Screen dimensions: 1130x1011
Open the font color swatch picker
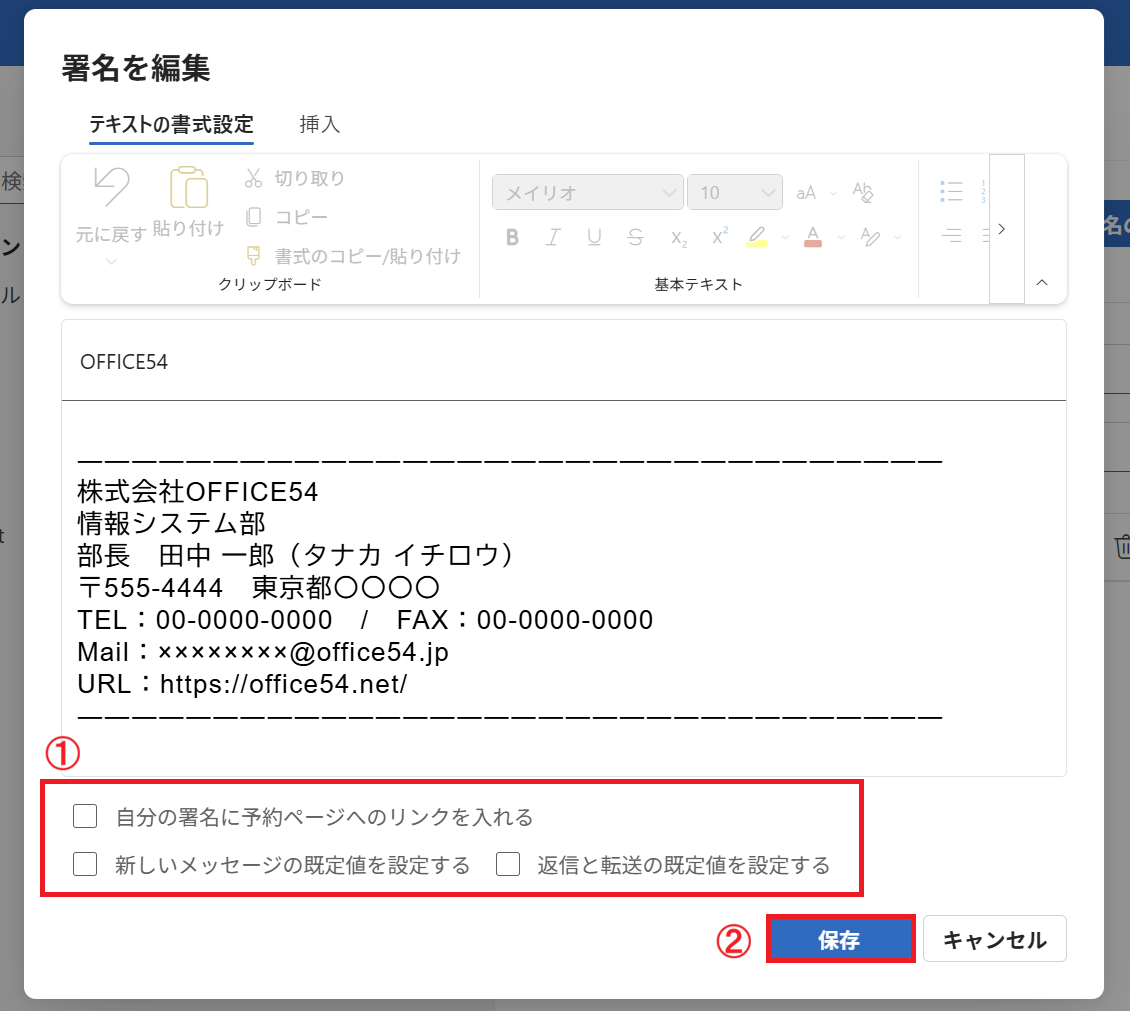813,237
